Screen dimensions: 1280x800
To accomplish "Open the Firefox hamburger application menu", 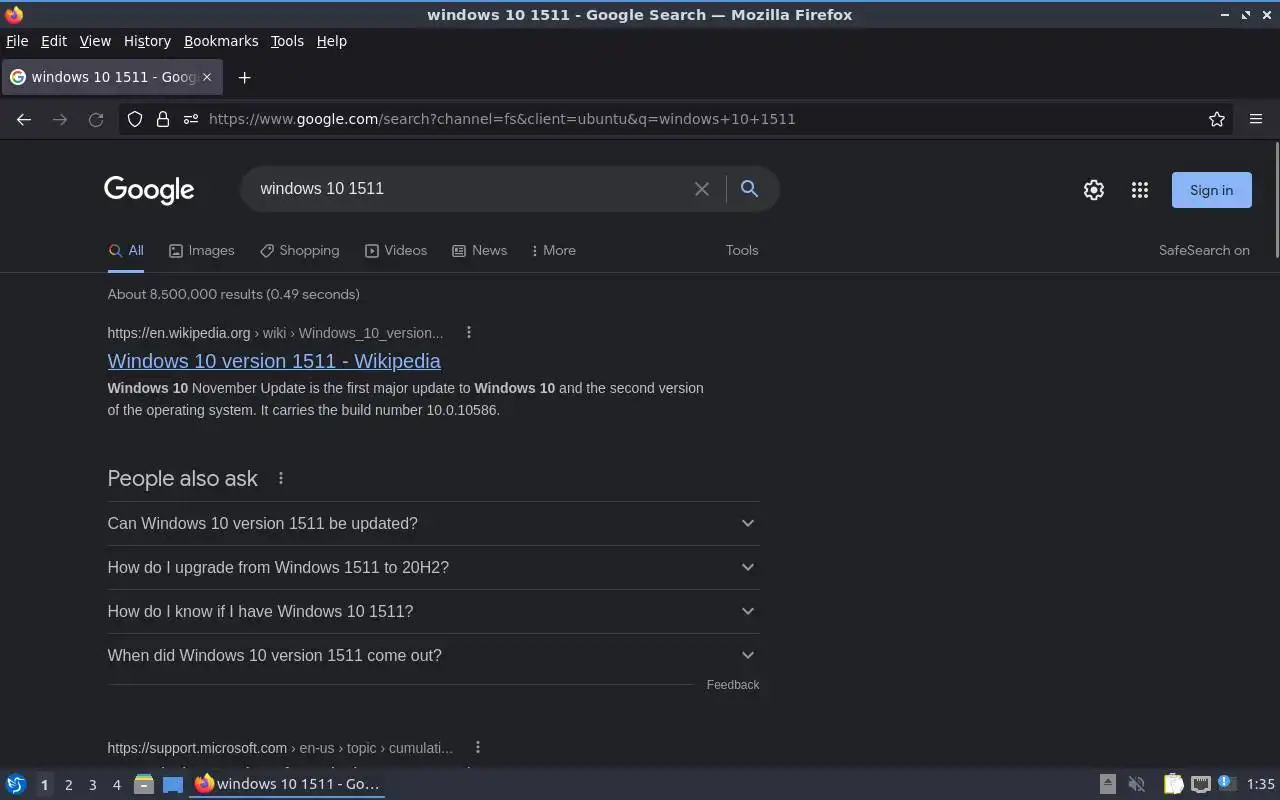I will [x=1256, y=119].
